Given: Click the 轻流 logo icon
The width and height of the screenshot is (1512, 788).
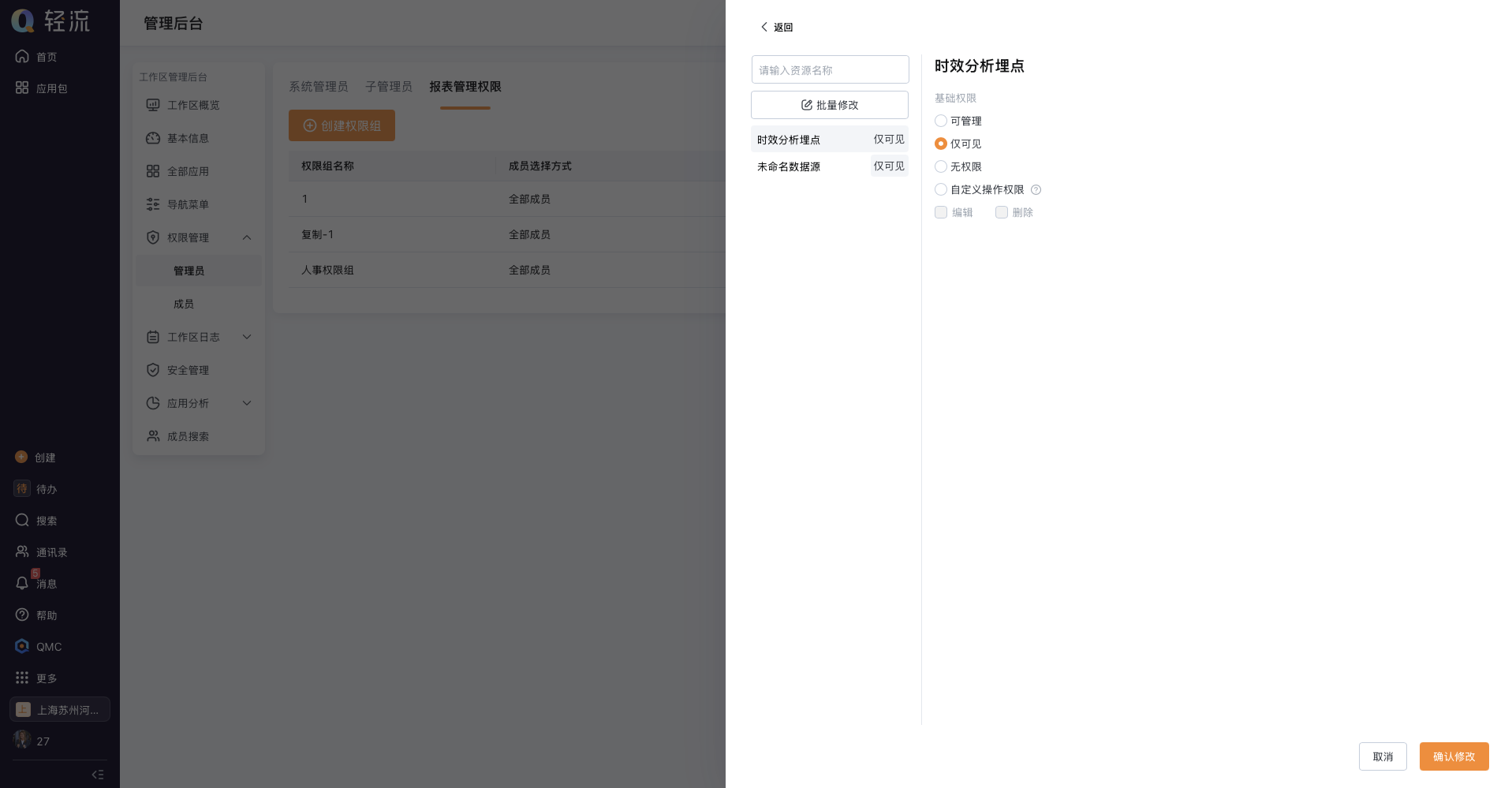Looking at the screenshot, I should click(23, 21).
